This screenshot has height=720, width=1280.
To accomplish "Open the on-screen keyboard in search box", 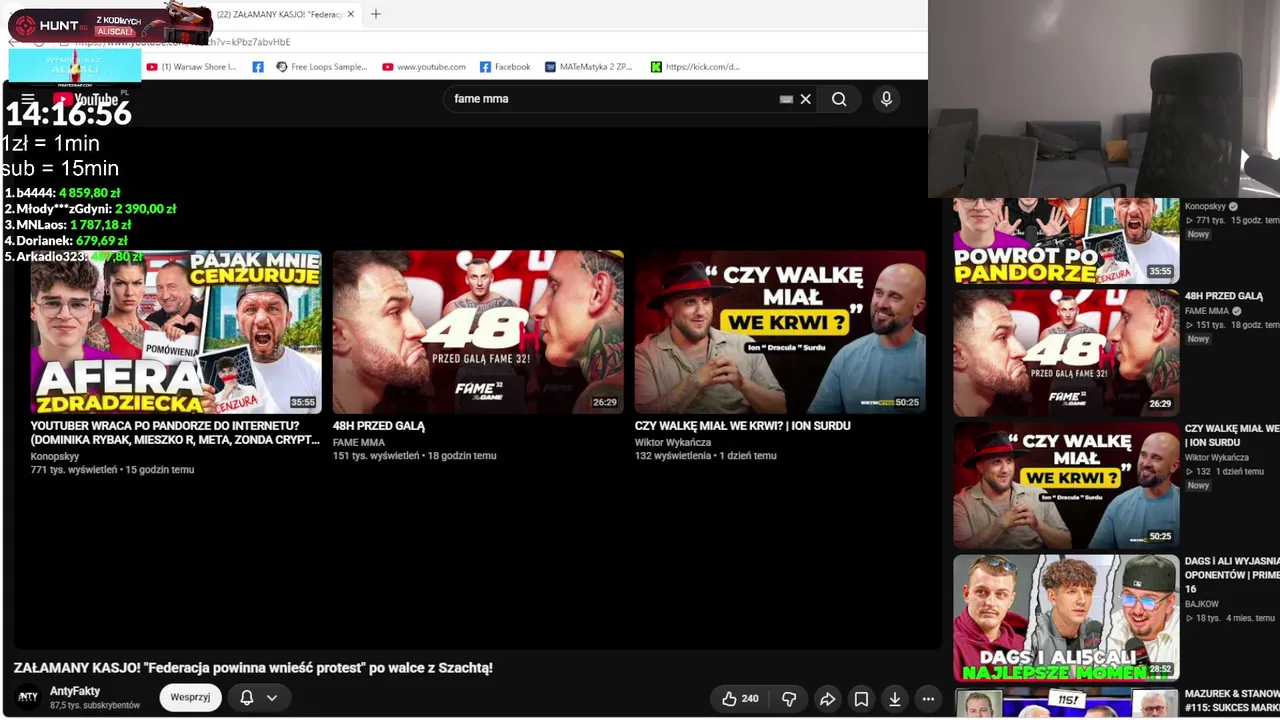I will [x=786, y=99].
